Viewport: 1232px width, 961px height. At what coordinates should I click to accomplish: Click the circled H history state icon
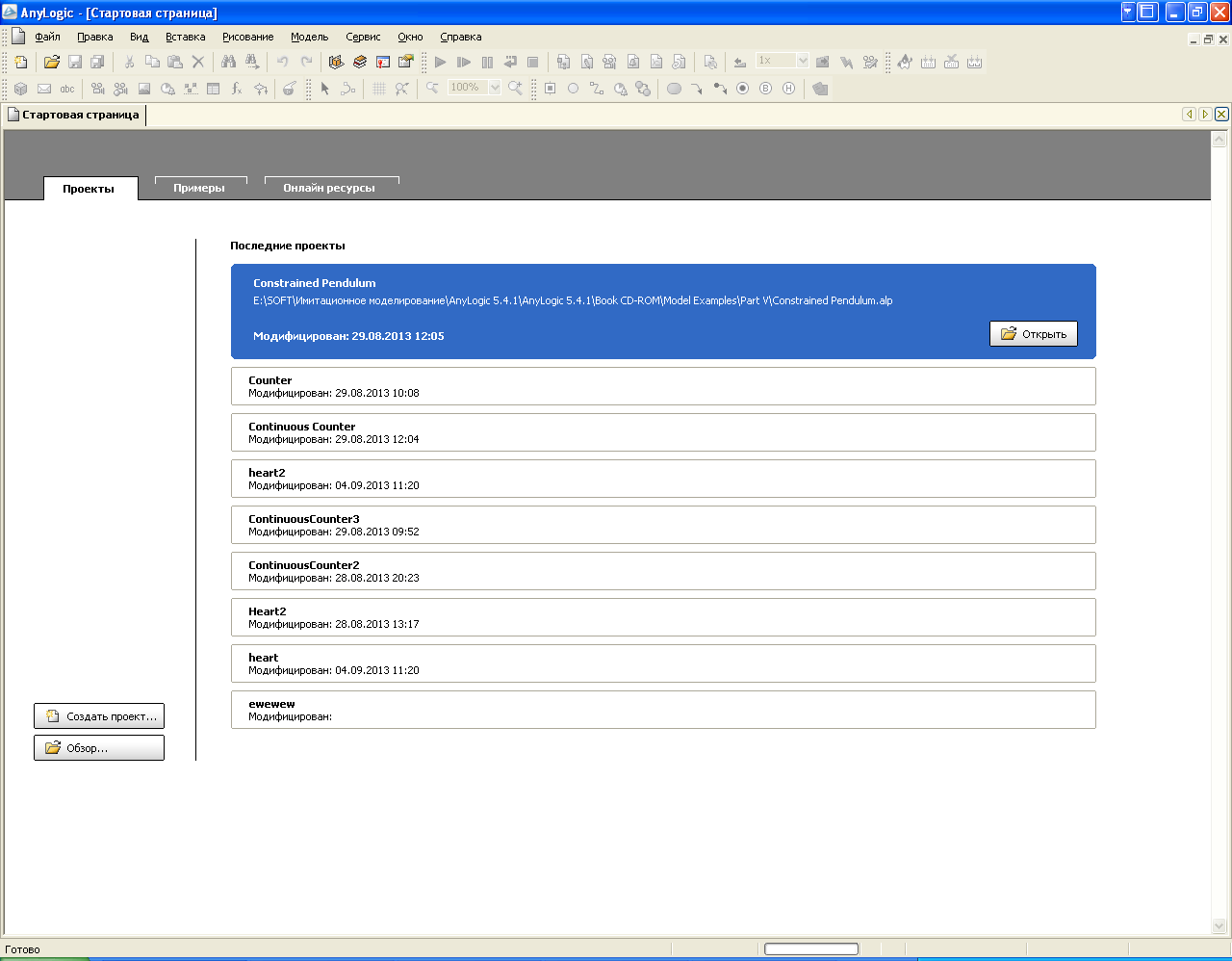[x=789, y=89]
